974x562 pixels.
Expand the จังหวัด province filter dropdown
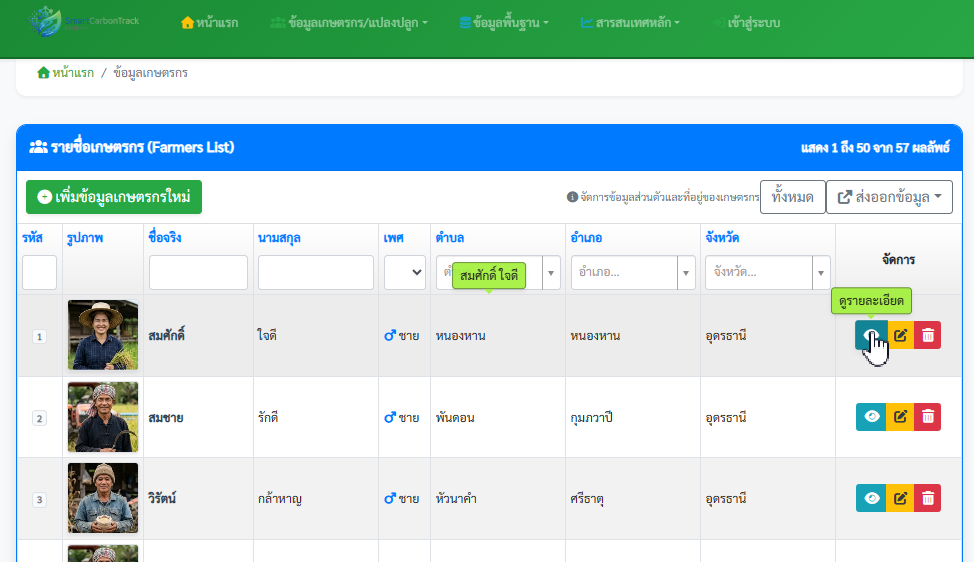coord(768,272)
